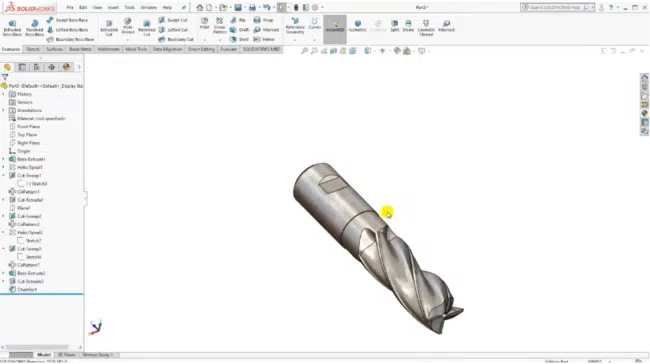Open the Curves dropdown arrow
This screenshot has width=650, height=364.
(x=315, y=40)
